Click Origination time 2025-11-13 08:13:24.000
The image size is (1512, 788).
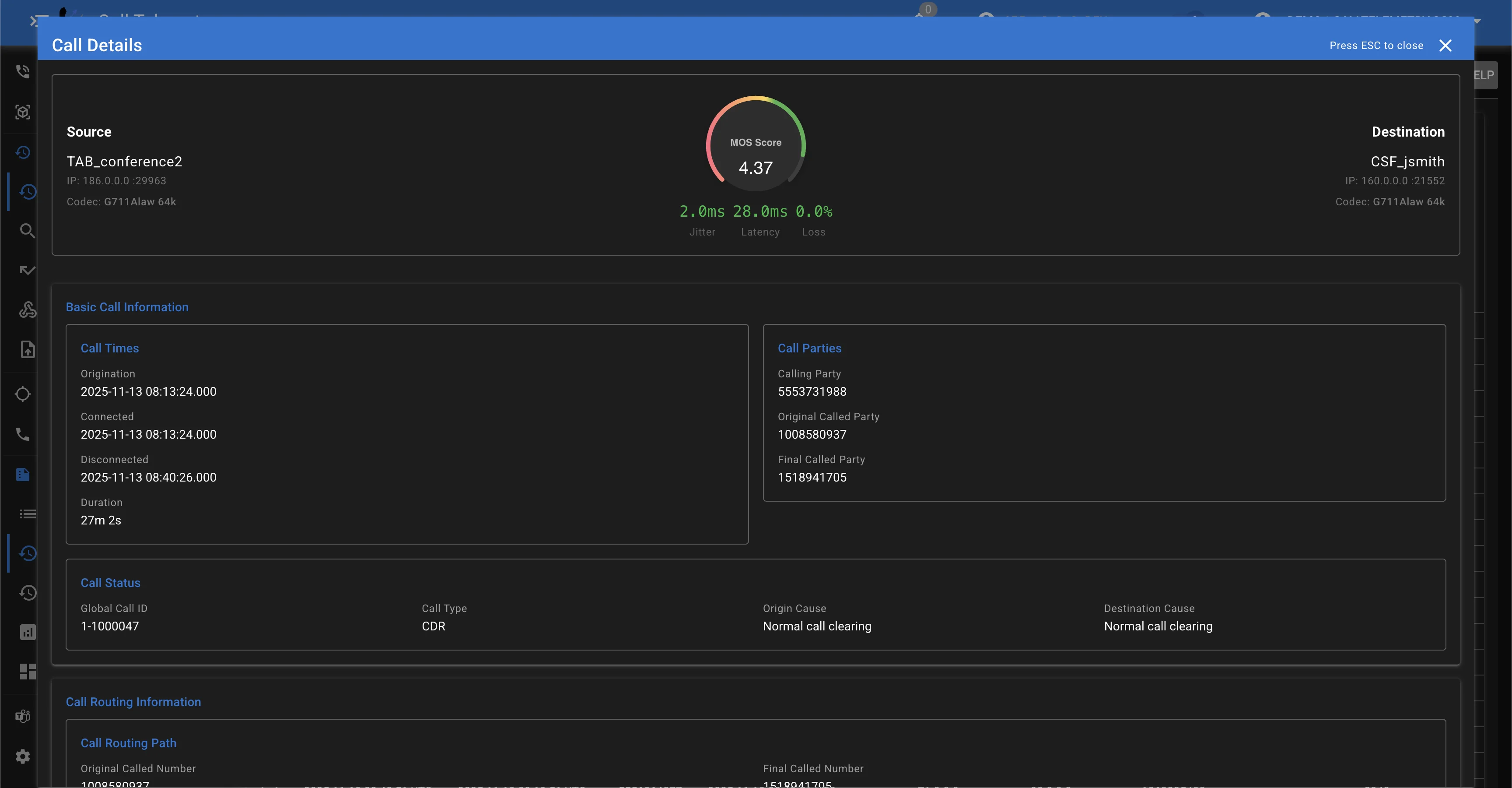pyautogui.click(x=148, y=392)
